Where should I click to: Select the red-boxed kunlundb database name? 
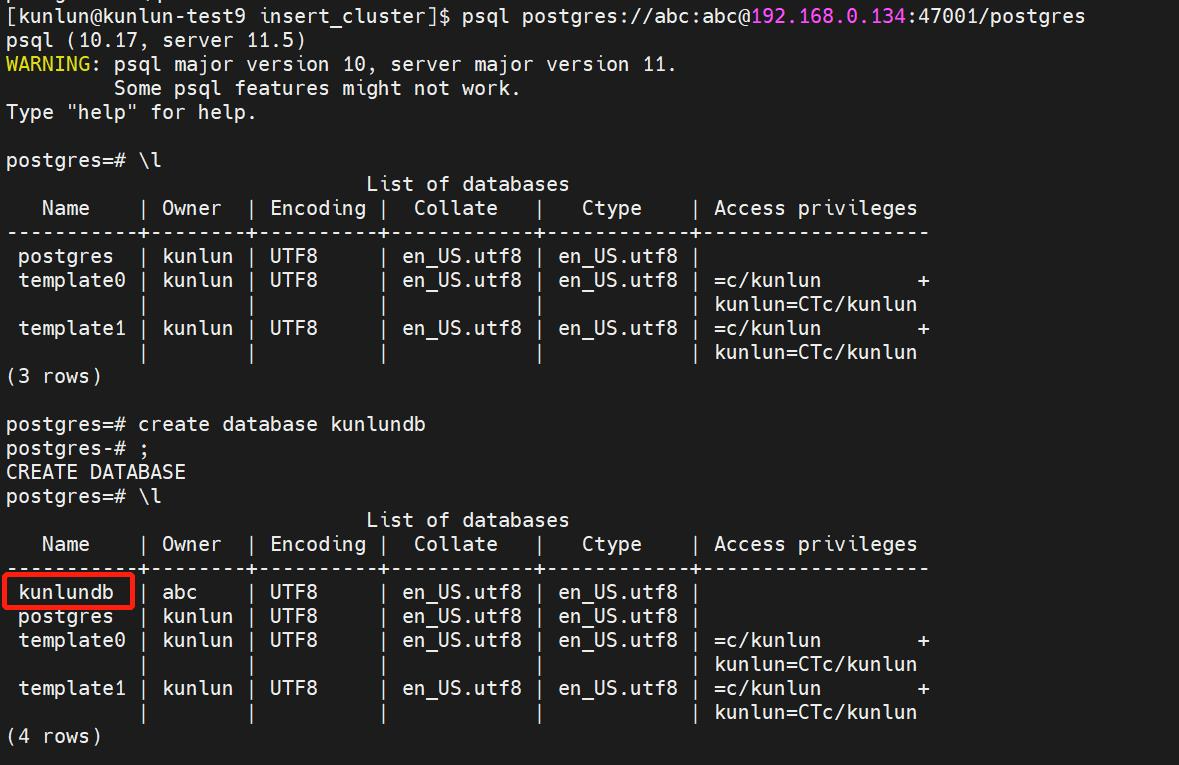click(66, 592)
